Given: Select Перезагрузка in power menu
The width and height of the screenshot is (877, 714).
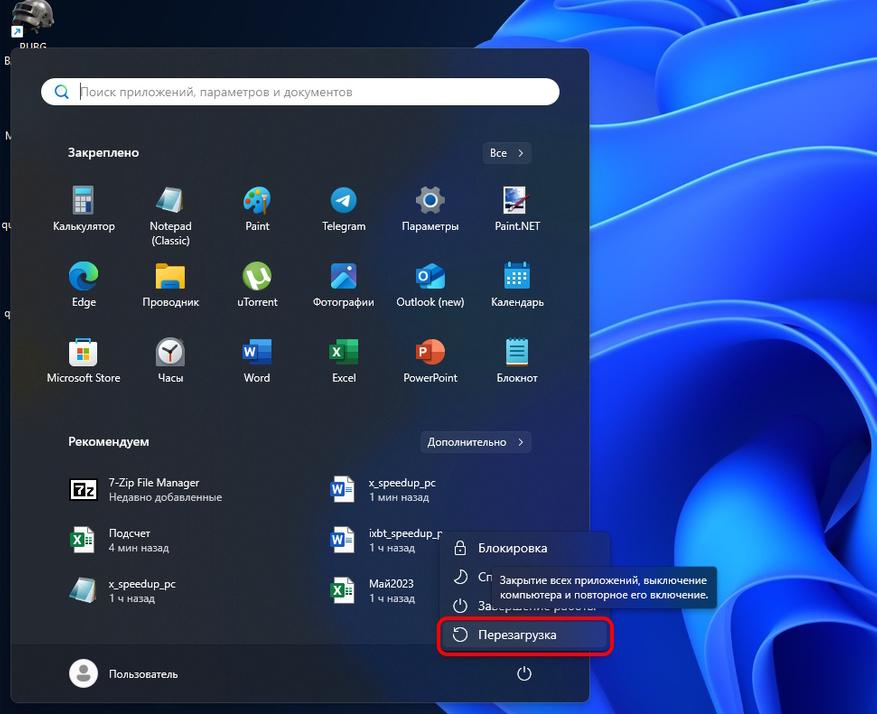Looking at the screenshot, I should [524, 635].
